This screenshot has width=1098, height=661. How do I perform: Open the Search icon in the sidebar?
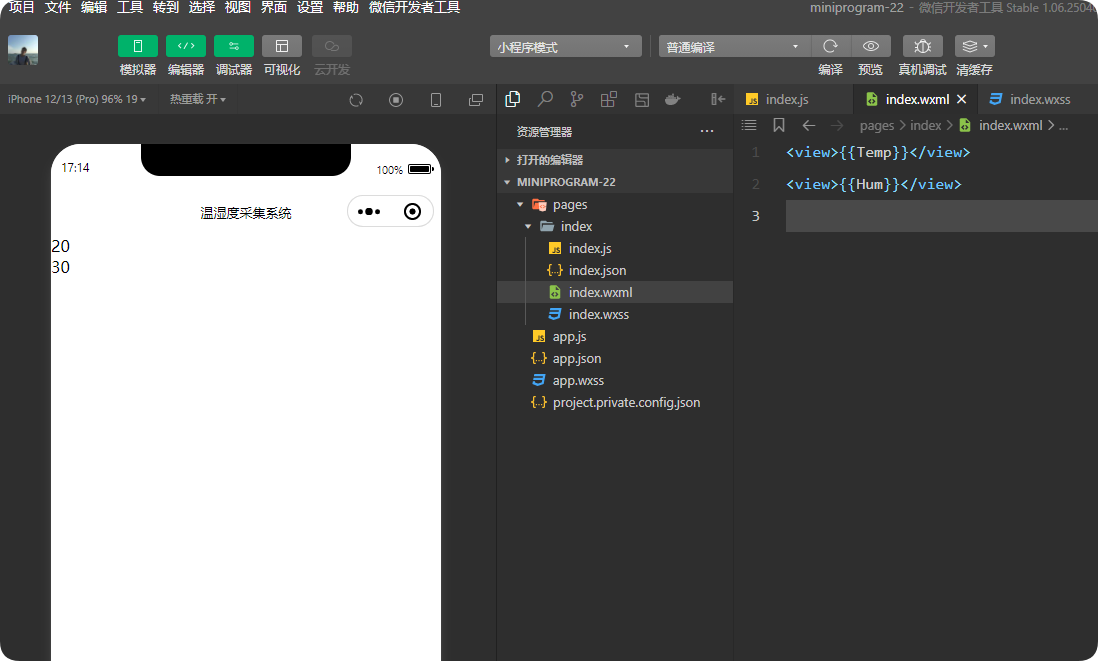pyautogui.click(x=545, y=99)
